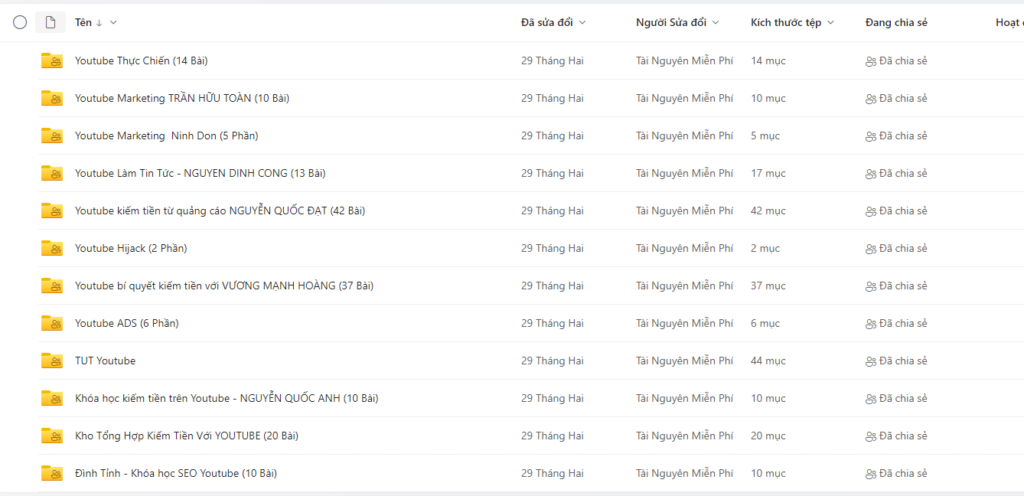The height and width of the screenshot is (496, 1024).
Task: Click the Hoạt column header
Action: pyautogui.click(x=1008, y=22)
